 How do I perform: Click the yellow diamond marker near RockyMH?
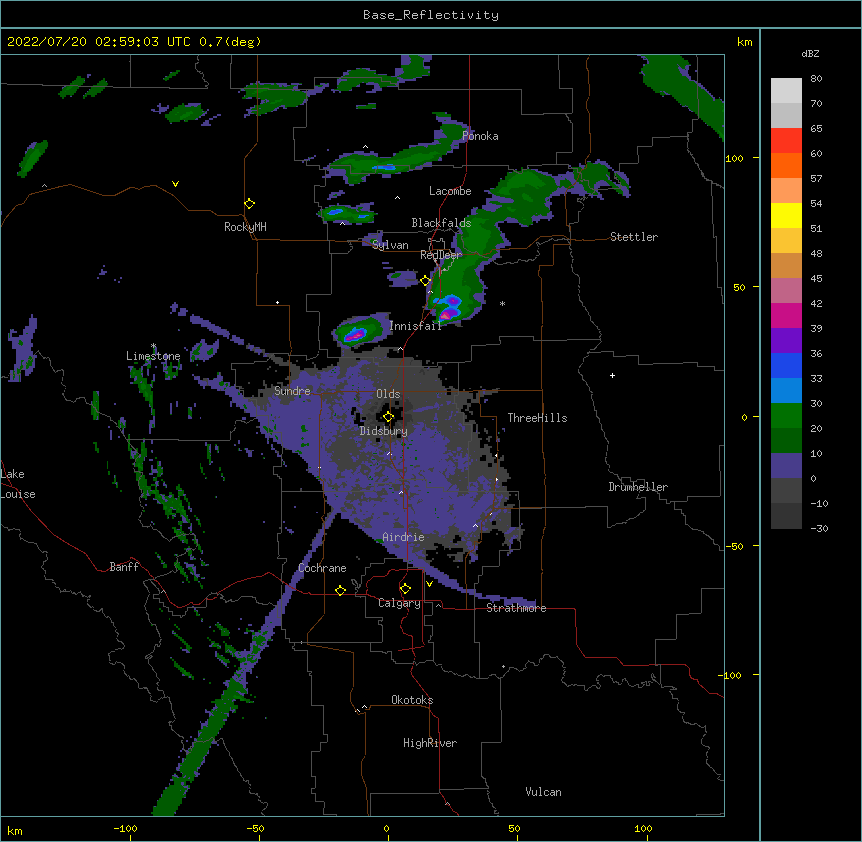coord(250,204)
